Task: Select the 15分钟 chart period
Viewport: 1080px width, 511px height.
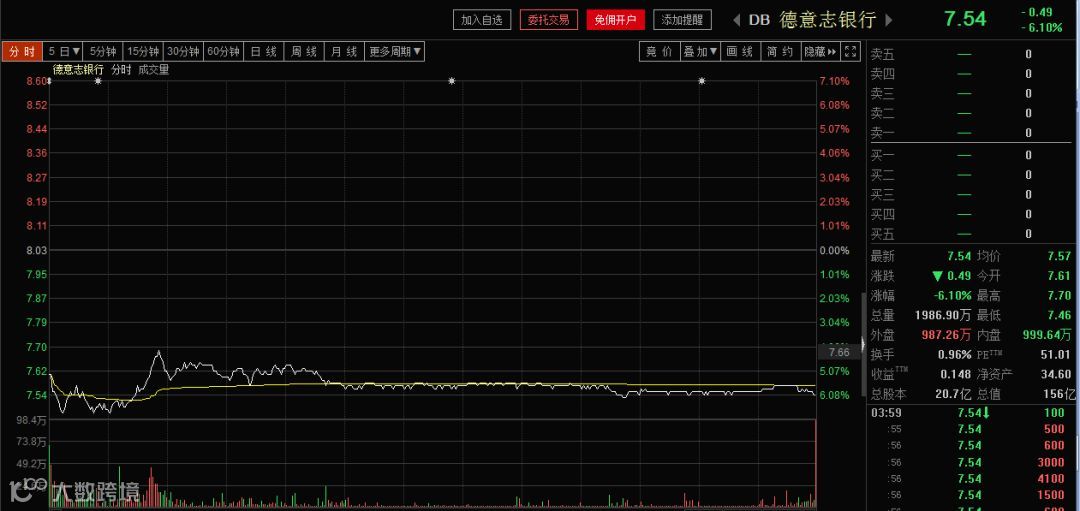Action: pos(144,52)
